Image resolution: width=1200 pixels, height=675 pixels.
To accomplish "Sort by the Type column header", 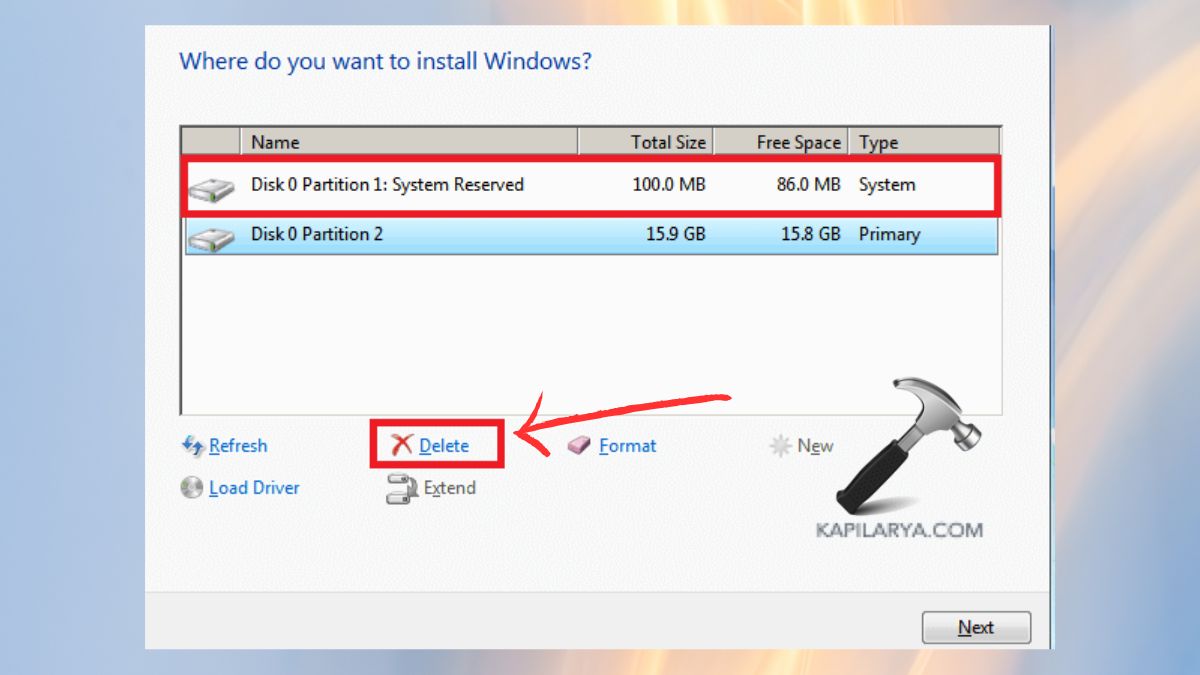I will (x=924, y=142).
